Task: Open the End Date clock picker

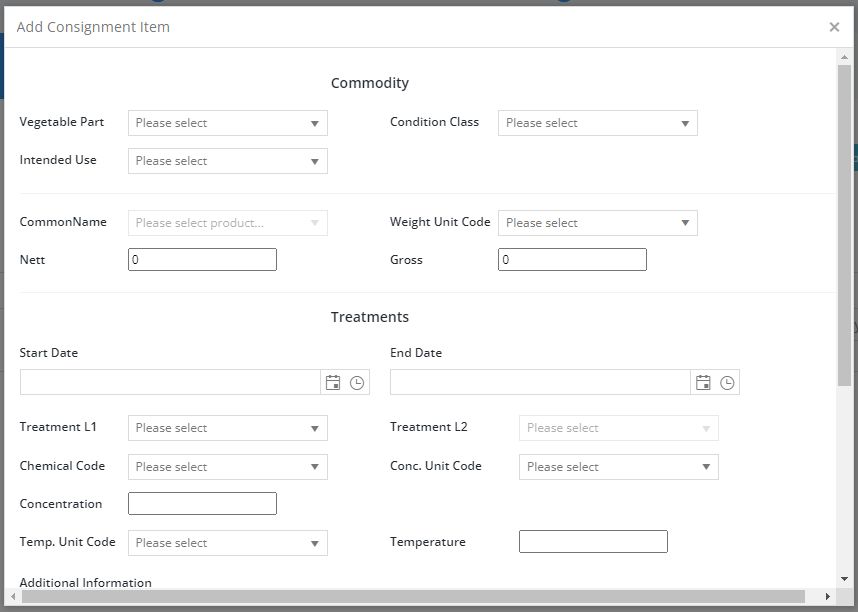Action: click(727, 383)
